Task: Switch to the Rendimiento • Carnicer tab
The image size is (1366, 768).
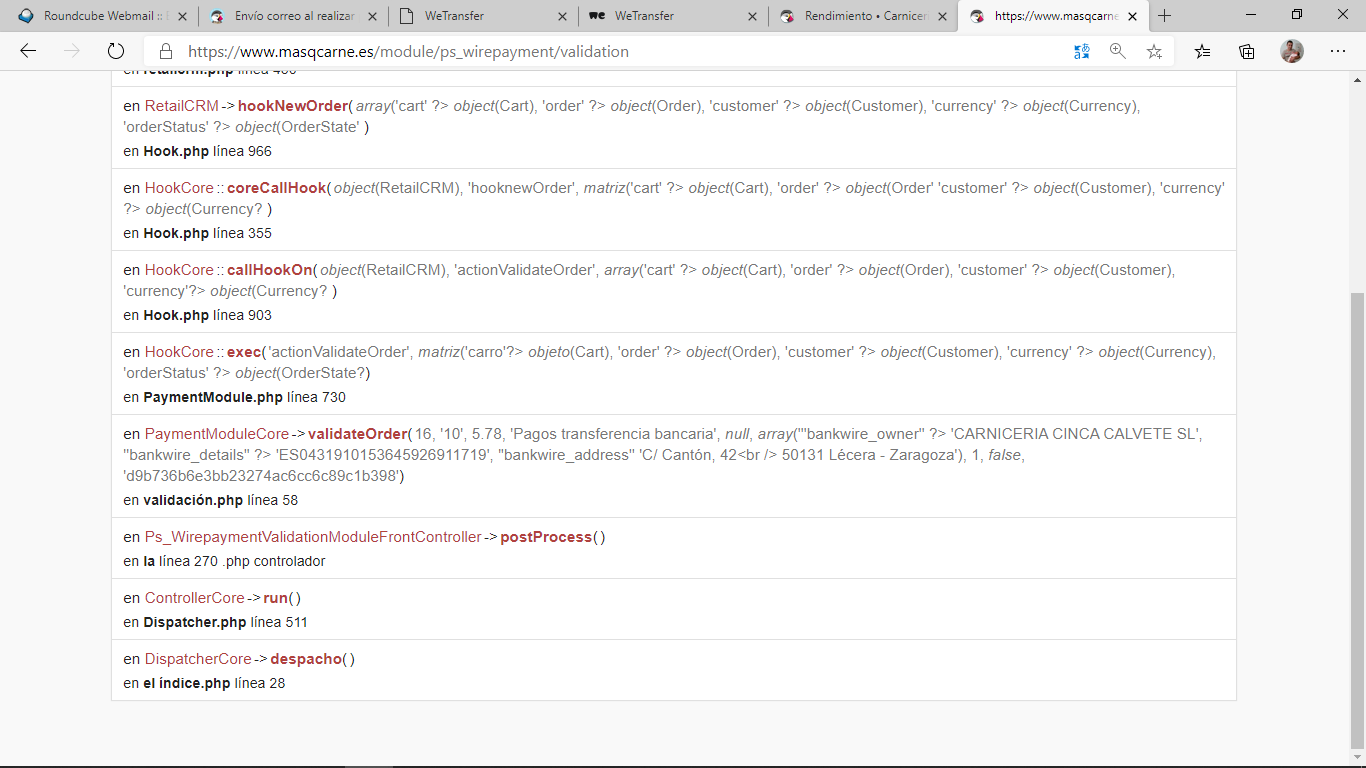Action: point(863,16)
